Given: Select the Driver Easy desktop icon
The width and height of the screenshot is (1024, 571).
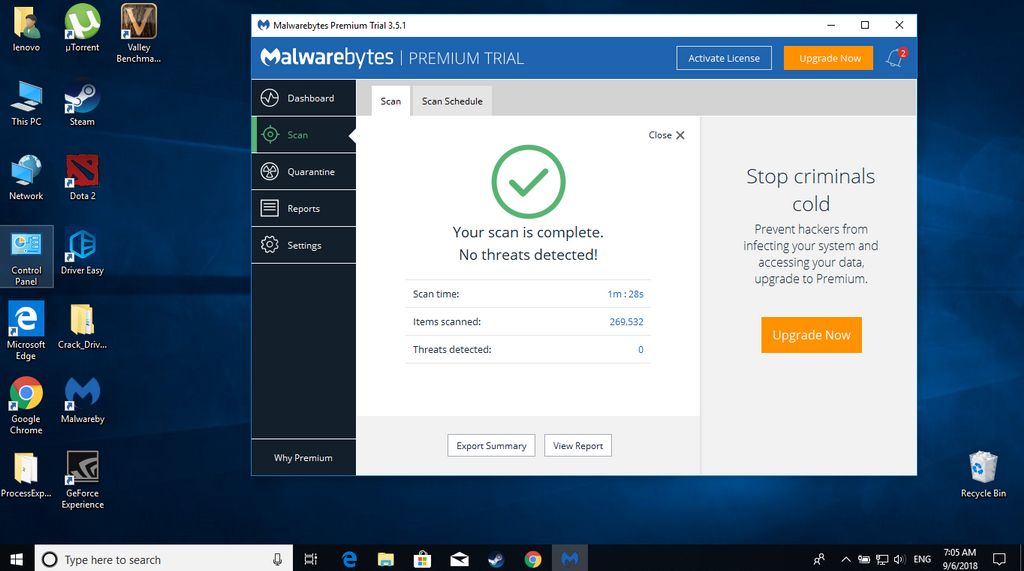Looking at the screenshot, I should [x=82, y=252].
